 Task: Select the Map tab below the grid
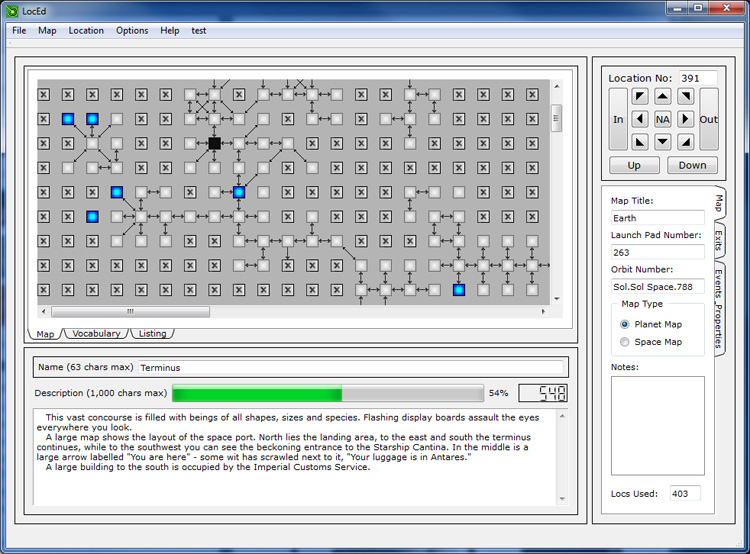point(45,334)
